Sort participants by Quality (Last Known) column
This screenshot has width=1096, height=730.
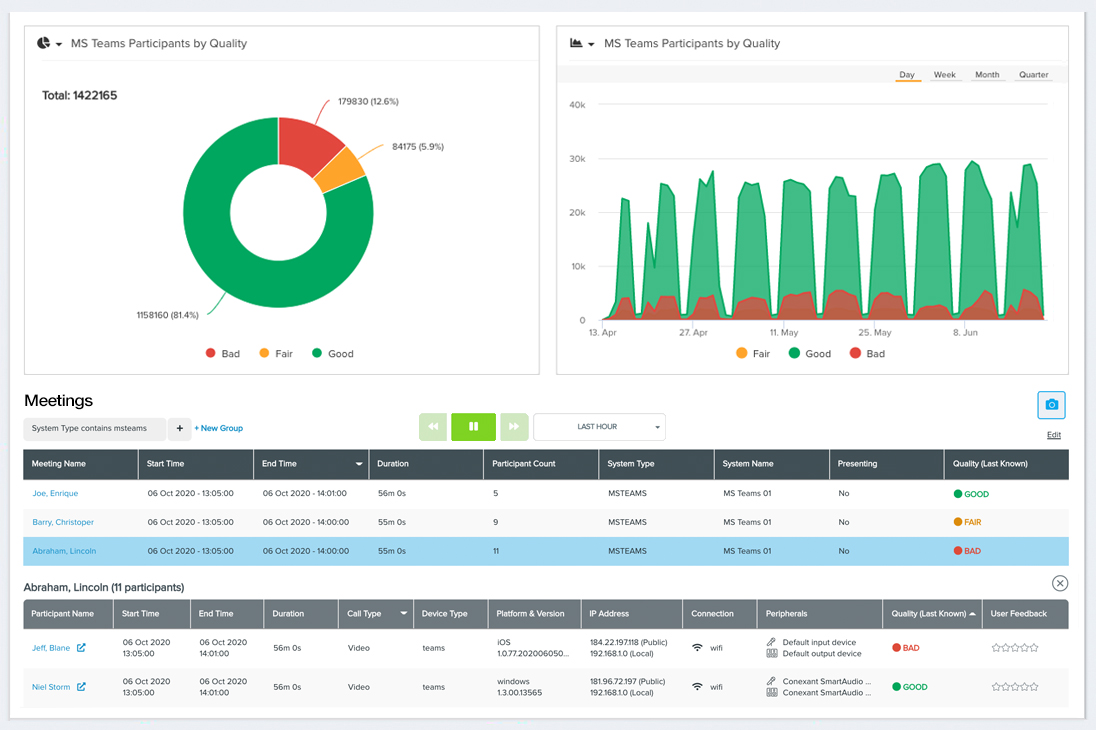point(932,613)
